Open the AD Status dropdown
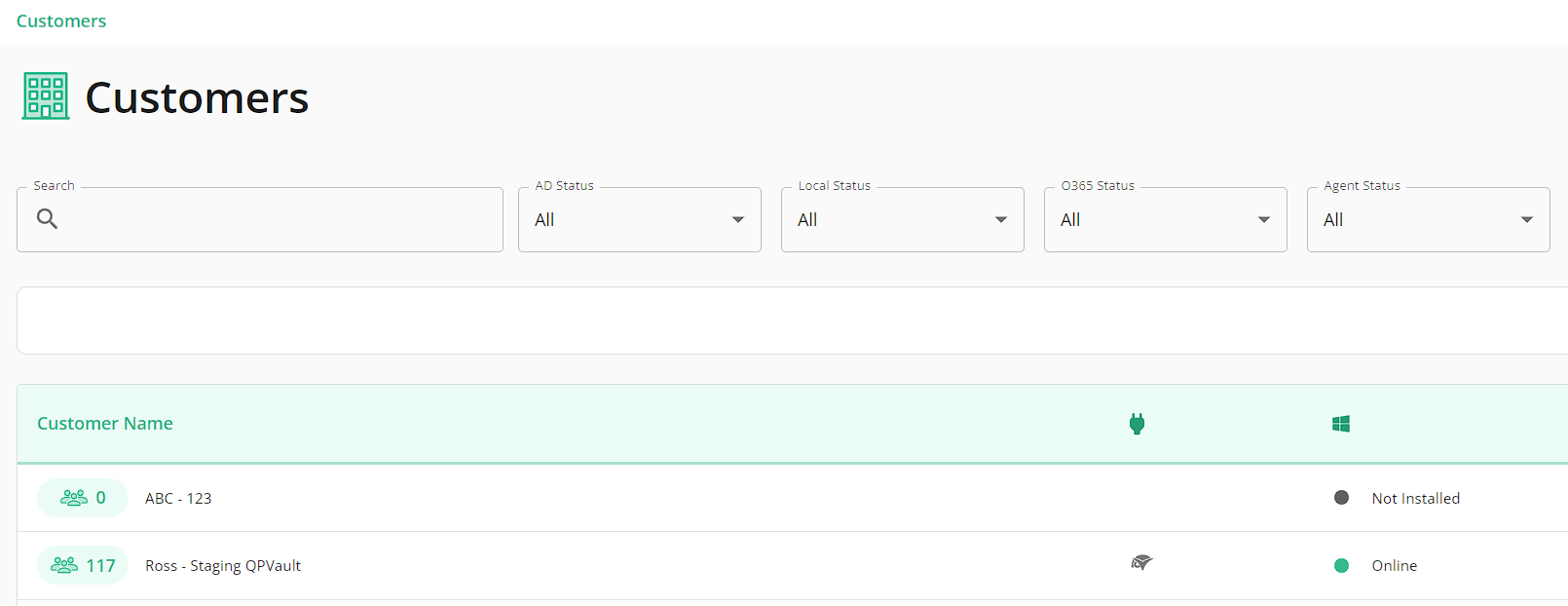Image resolution: width=1568 pixels, height=606 pixels. click(640, 219)
